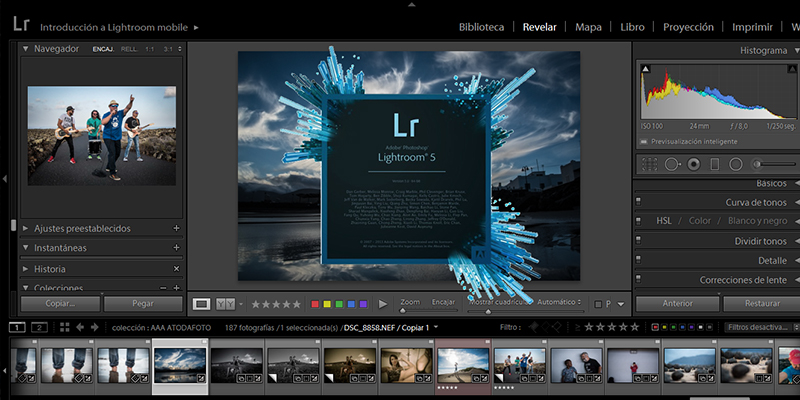Select the Adjustment Brush tool
This screenshot has height=400, width=800.
pyautogui.click(x=774, y=164)
